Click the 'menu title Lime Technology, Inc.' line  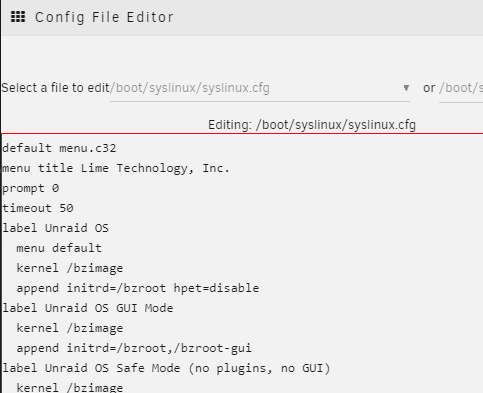tap(116, 168)
